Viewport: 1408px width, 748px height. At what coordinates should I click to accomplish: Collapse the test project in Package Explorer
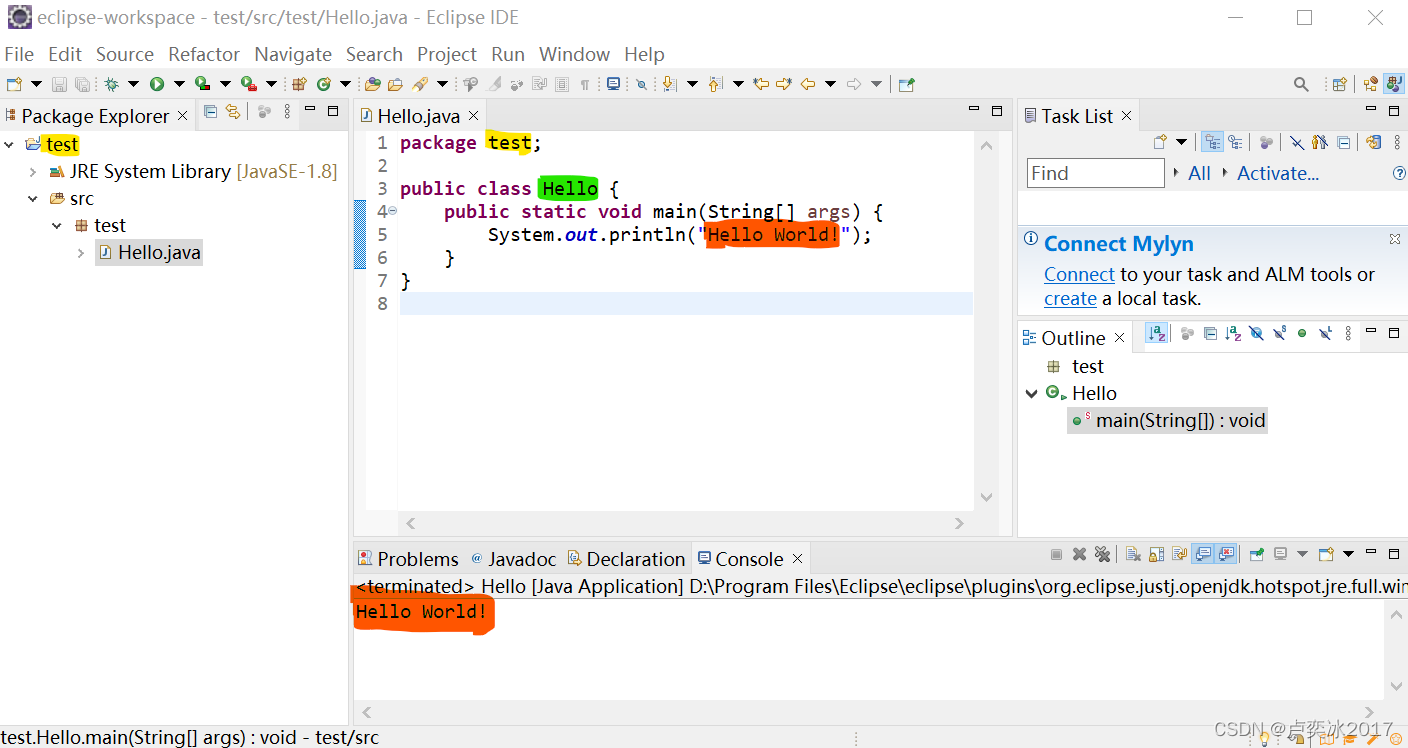[x=10, y=144]
